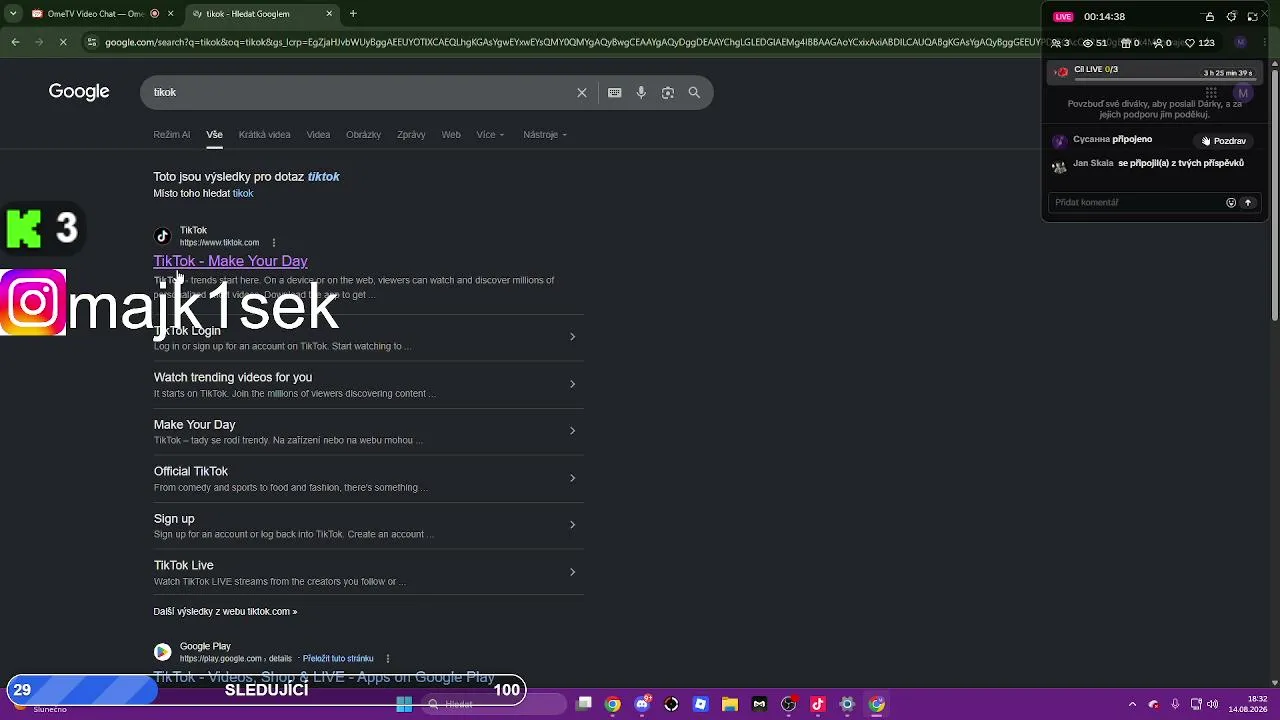Viewport: 1280px width, 720px height.
Task: Search by image with Google Lens icon
Action: click(x=668, y=93)
